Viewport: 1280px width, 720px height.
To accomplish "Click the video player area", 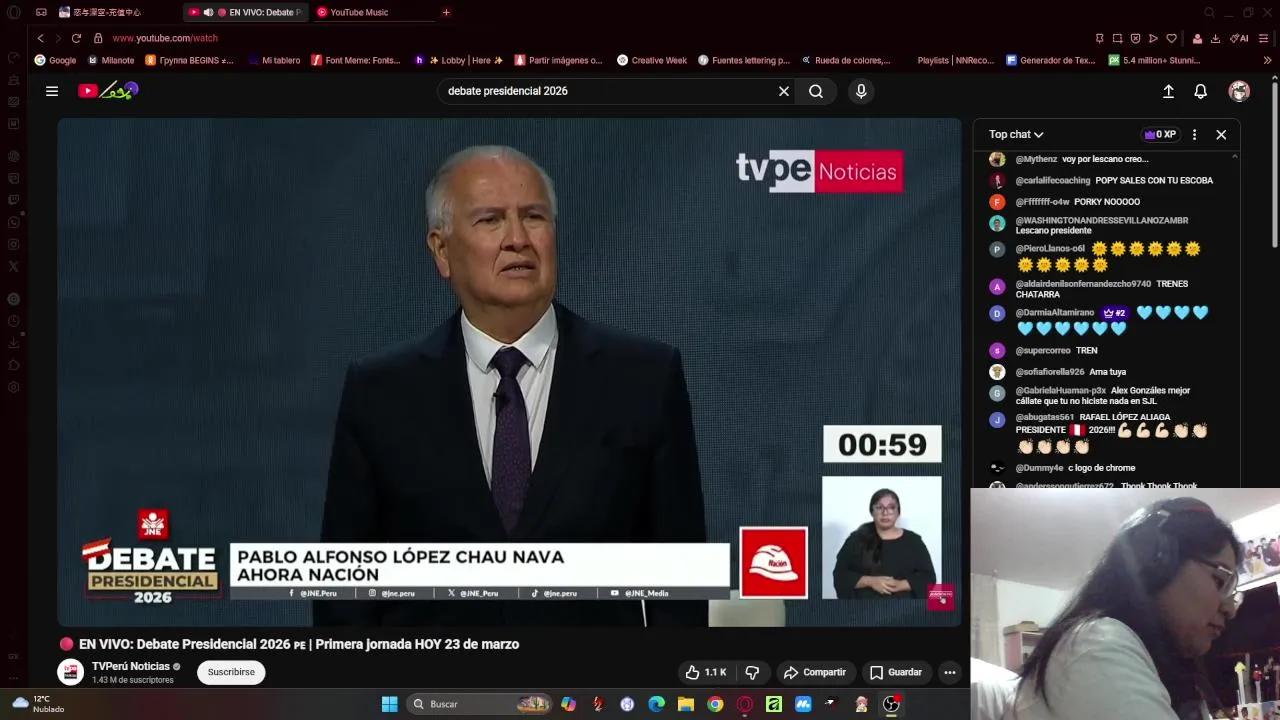I will pyautogui.click(x=509, y=372).
